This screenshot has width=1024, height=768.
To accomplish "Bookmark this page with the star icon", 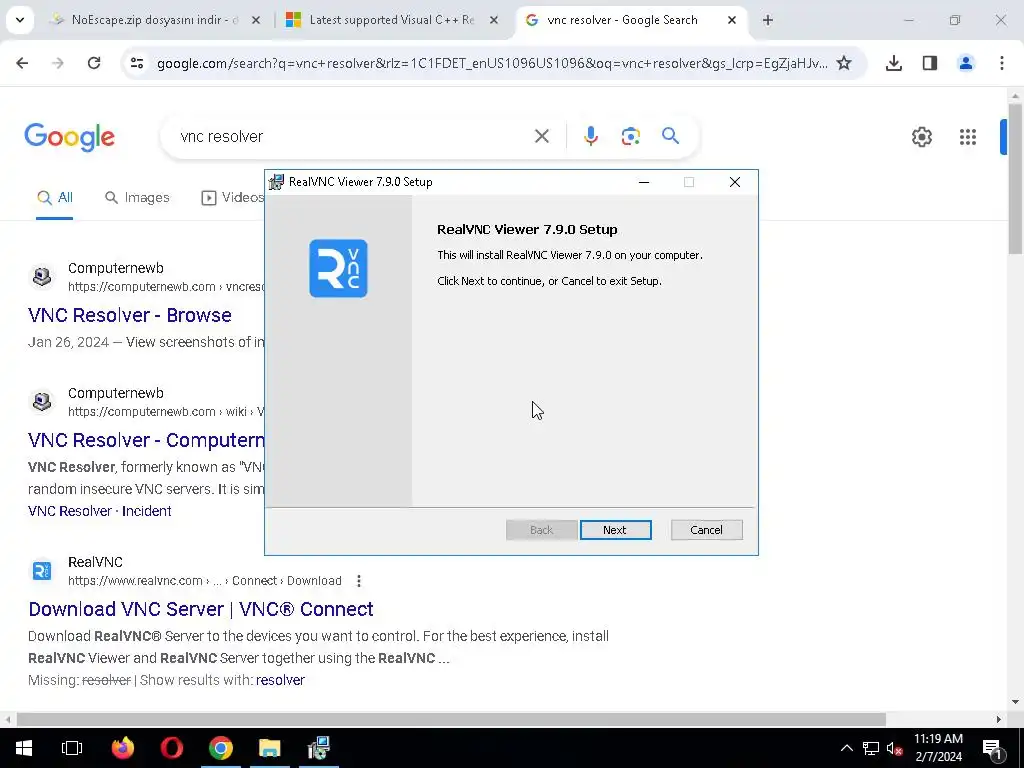I will click(844, 63).
